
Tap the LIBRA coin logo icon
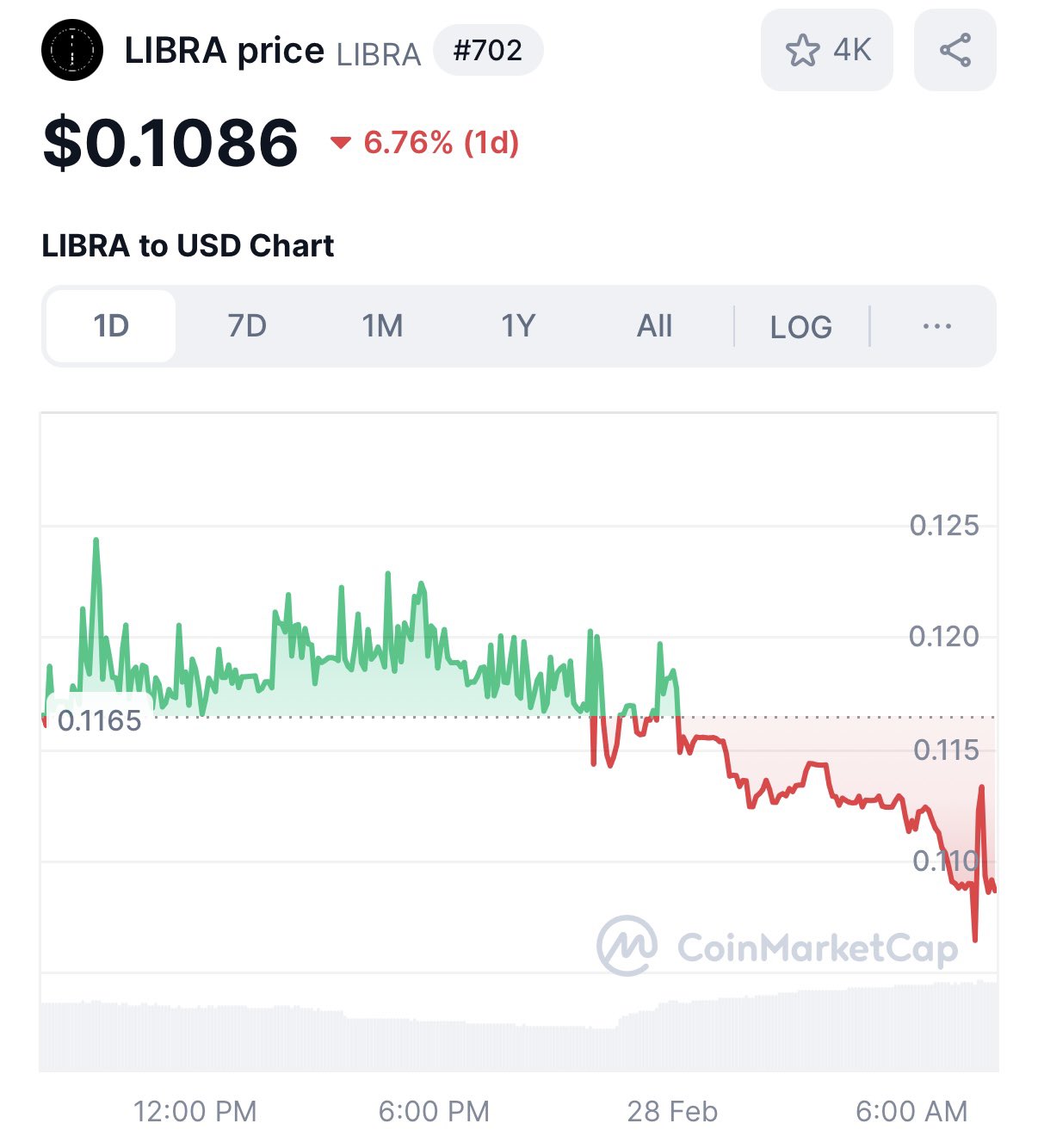[x=72, y=50]
